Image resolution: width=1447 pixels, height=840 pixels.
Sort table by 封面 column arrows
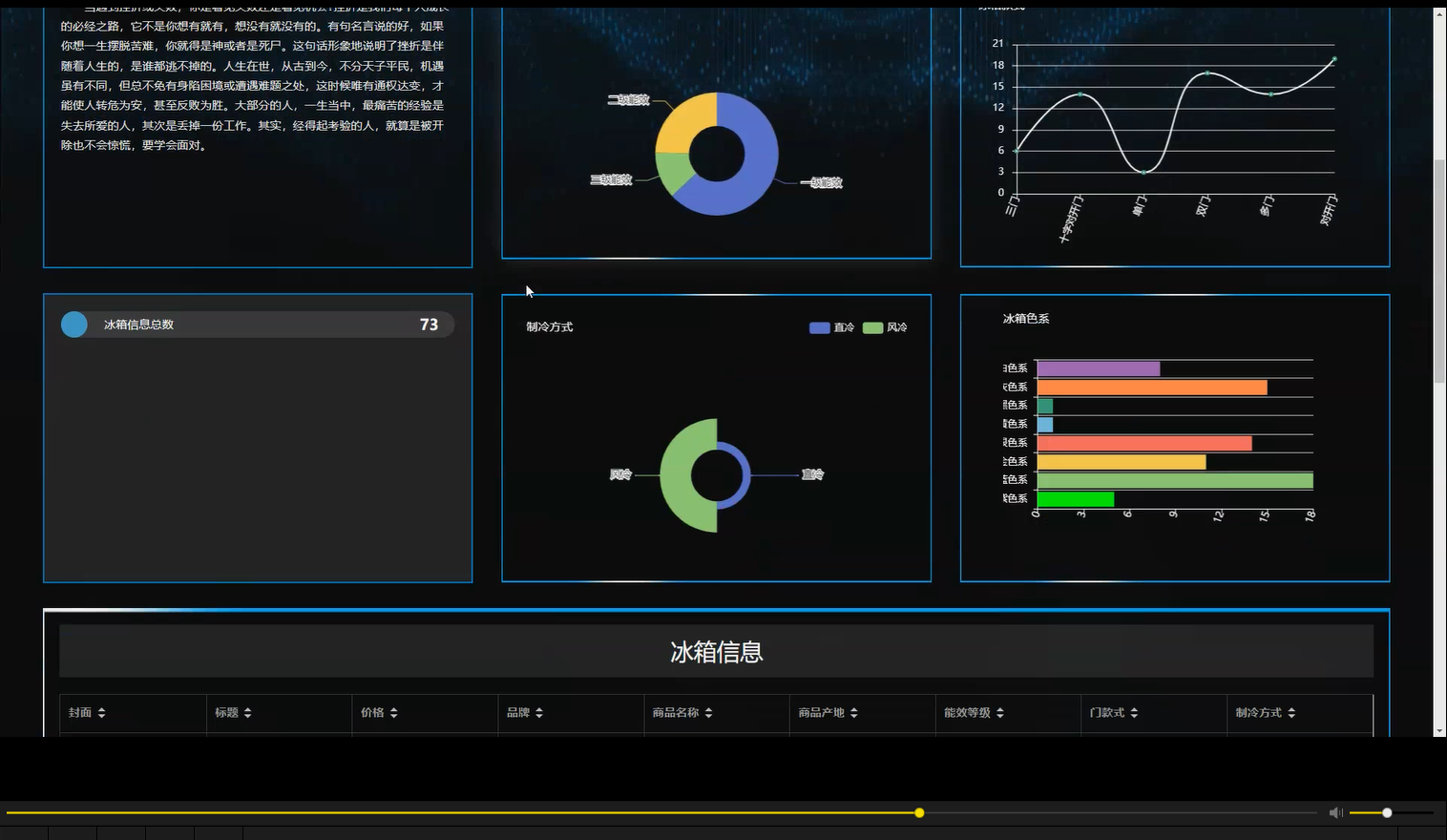click(x=101, y=713)
